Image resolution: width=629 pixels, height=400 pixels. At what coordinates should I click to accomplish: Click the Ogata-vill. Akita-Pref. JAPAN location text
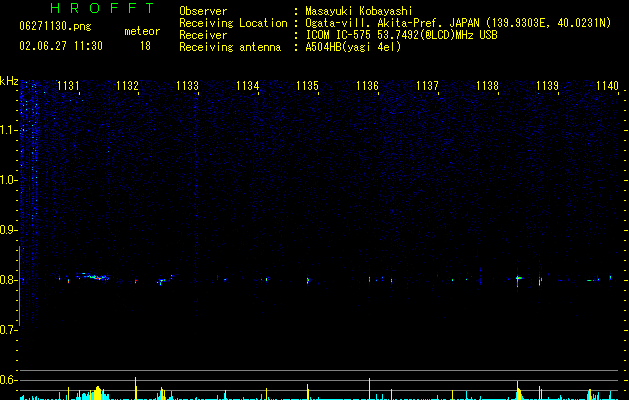(x=458, y=23)
